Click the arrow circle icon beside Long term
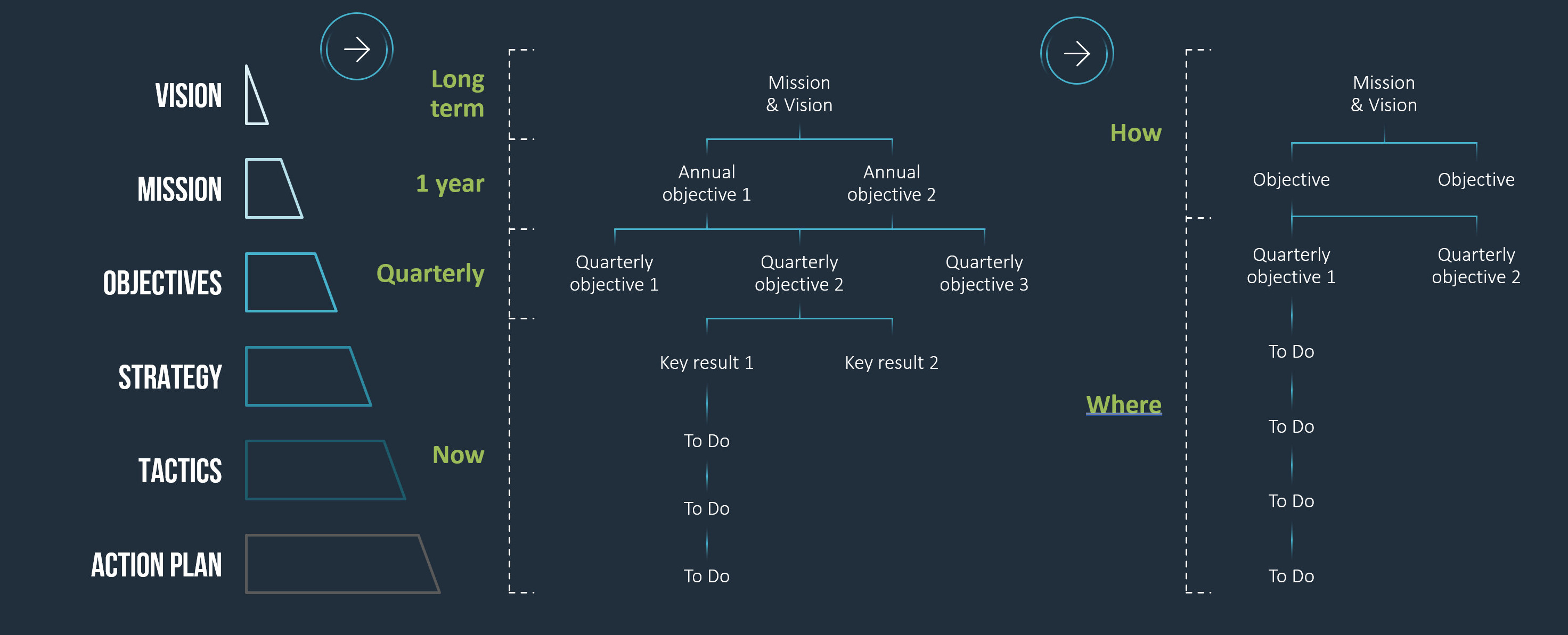The width and height of the screenshot is (1568, 635). click(357, 50)
